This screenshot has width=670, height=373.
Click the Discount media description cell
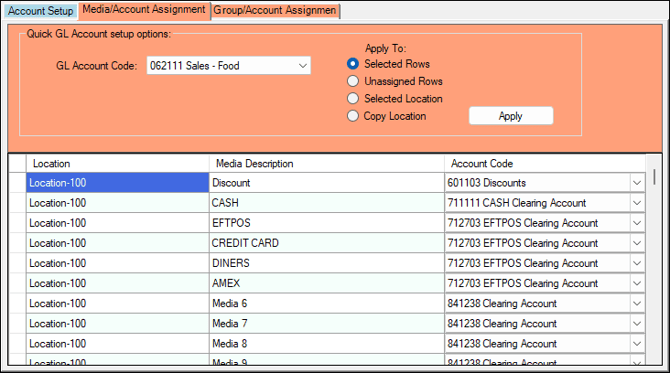point(327,183)
